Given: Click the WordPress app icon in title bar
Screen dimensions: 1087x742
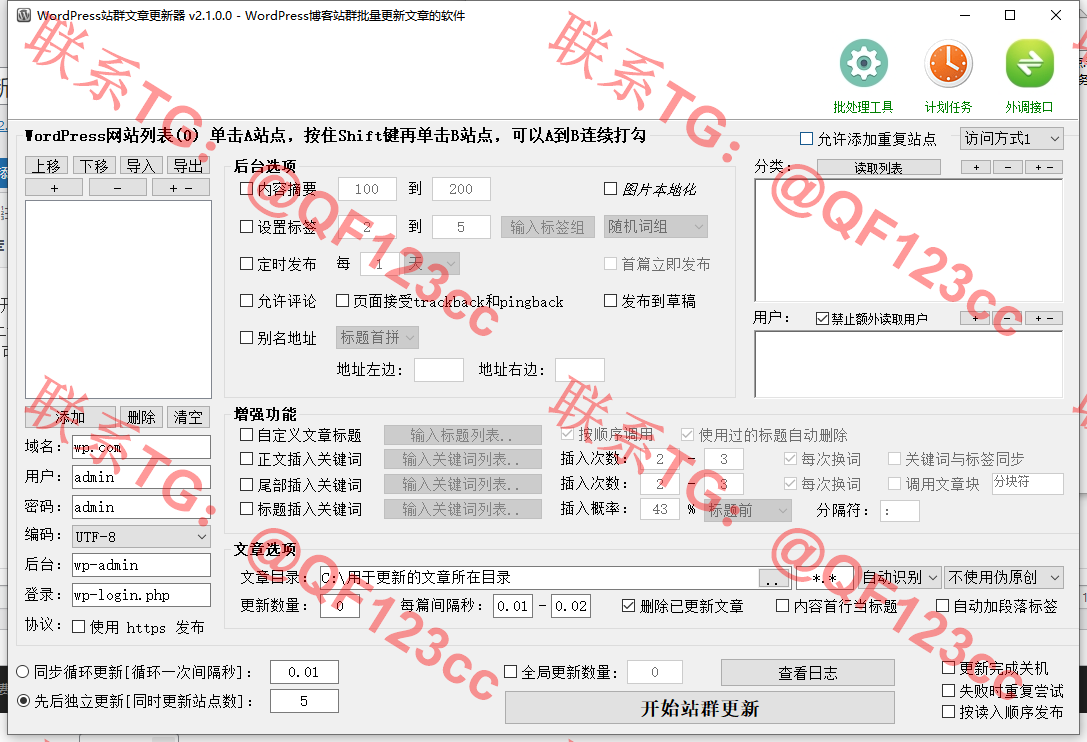Looking at the screenshot, I should point(24,15).
